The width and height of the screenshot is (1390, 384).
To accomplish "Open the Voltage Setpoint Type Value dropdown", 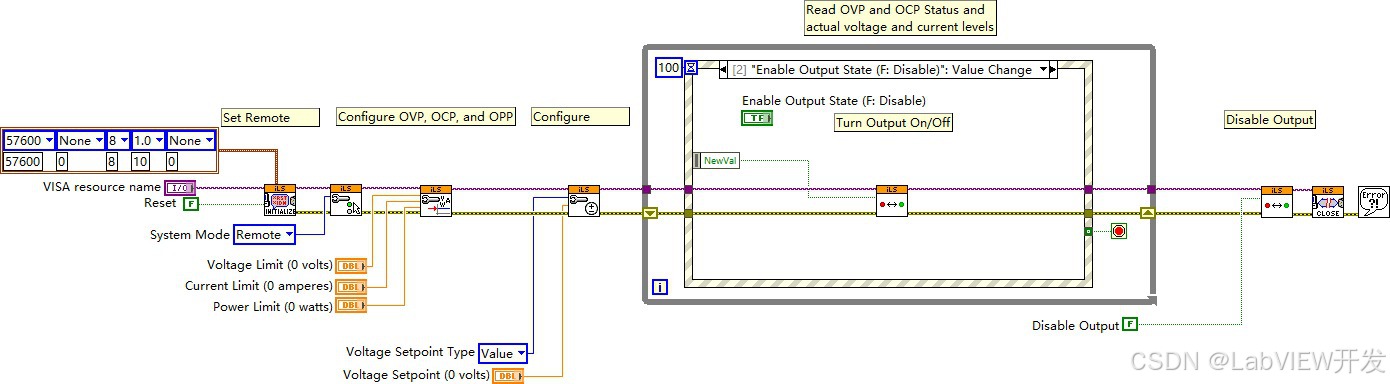I will click(x=503, y=353).
